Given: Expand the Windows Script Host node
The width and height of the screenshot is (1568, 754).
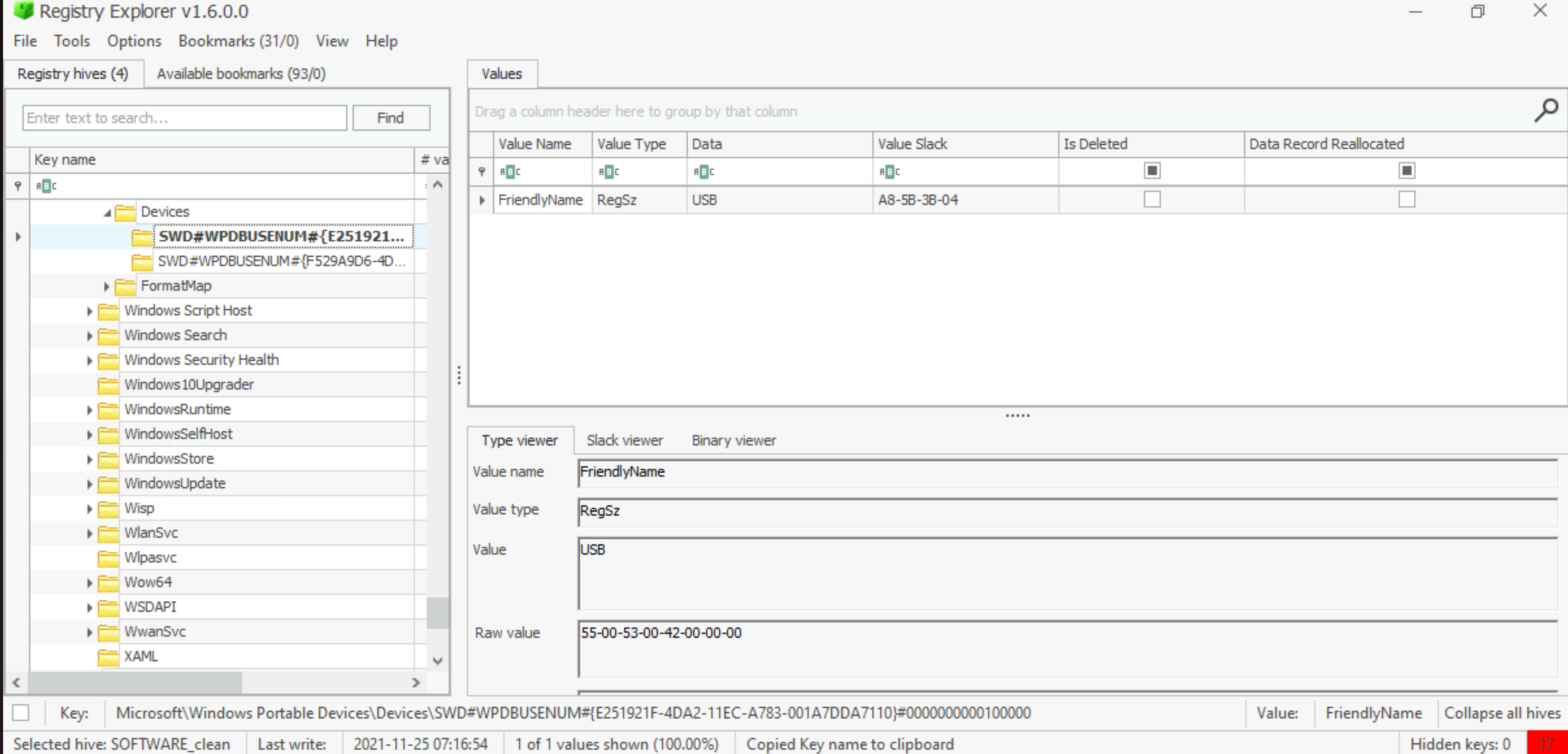Looking at the screenshot, I should coord(90,311).
